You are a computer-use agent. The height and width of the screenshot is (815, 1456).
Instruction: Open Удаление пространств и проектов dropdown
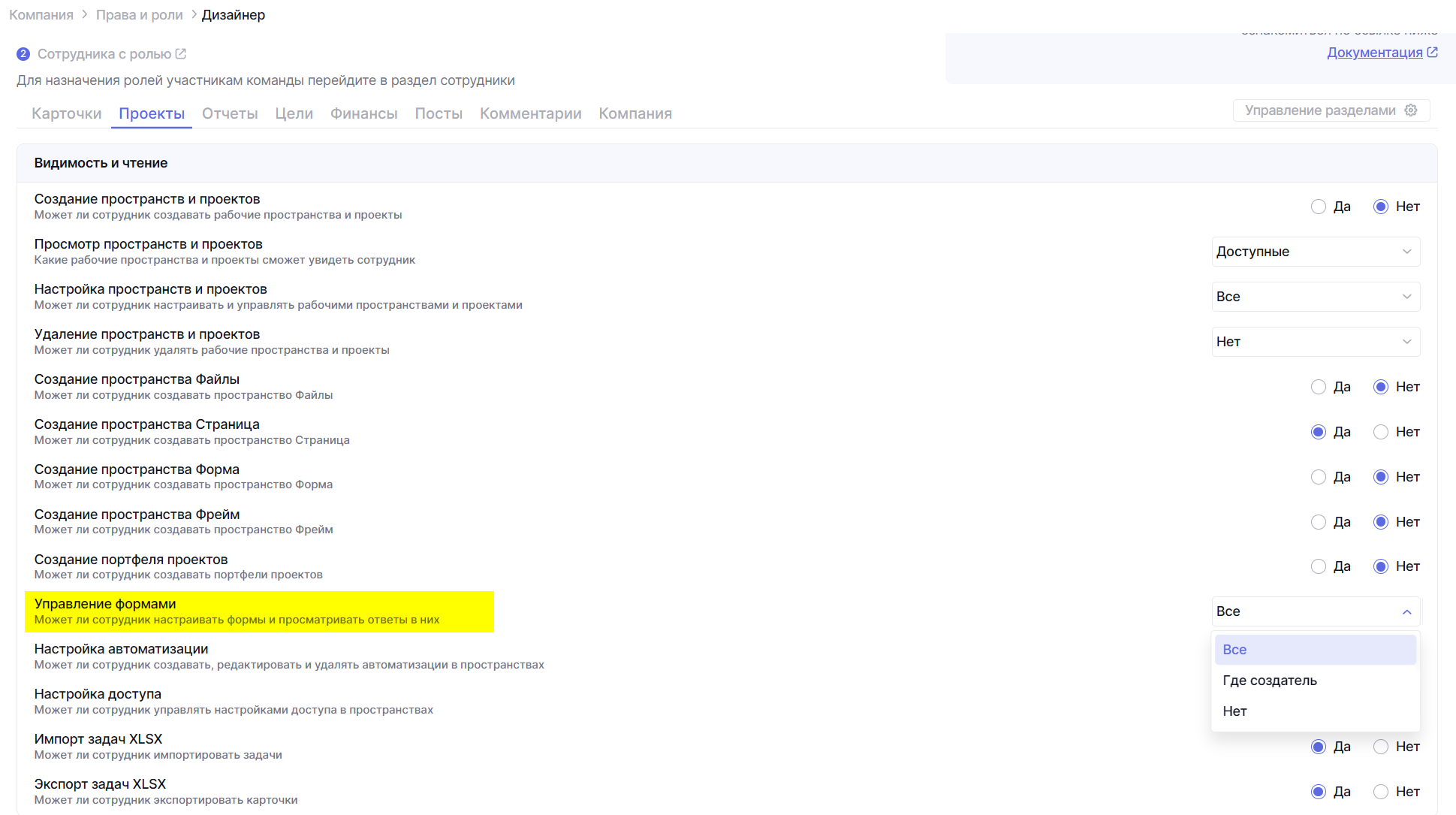1315,342
